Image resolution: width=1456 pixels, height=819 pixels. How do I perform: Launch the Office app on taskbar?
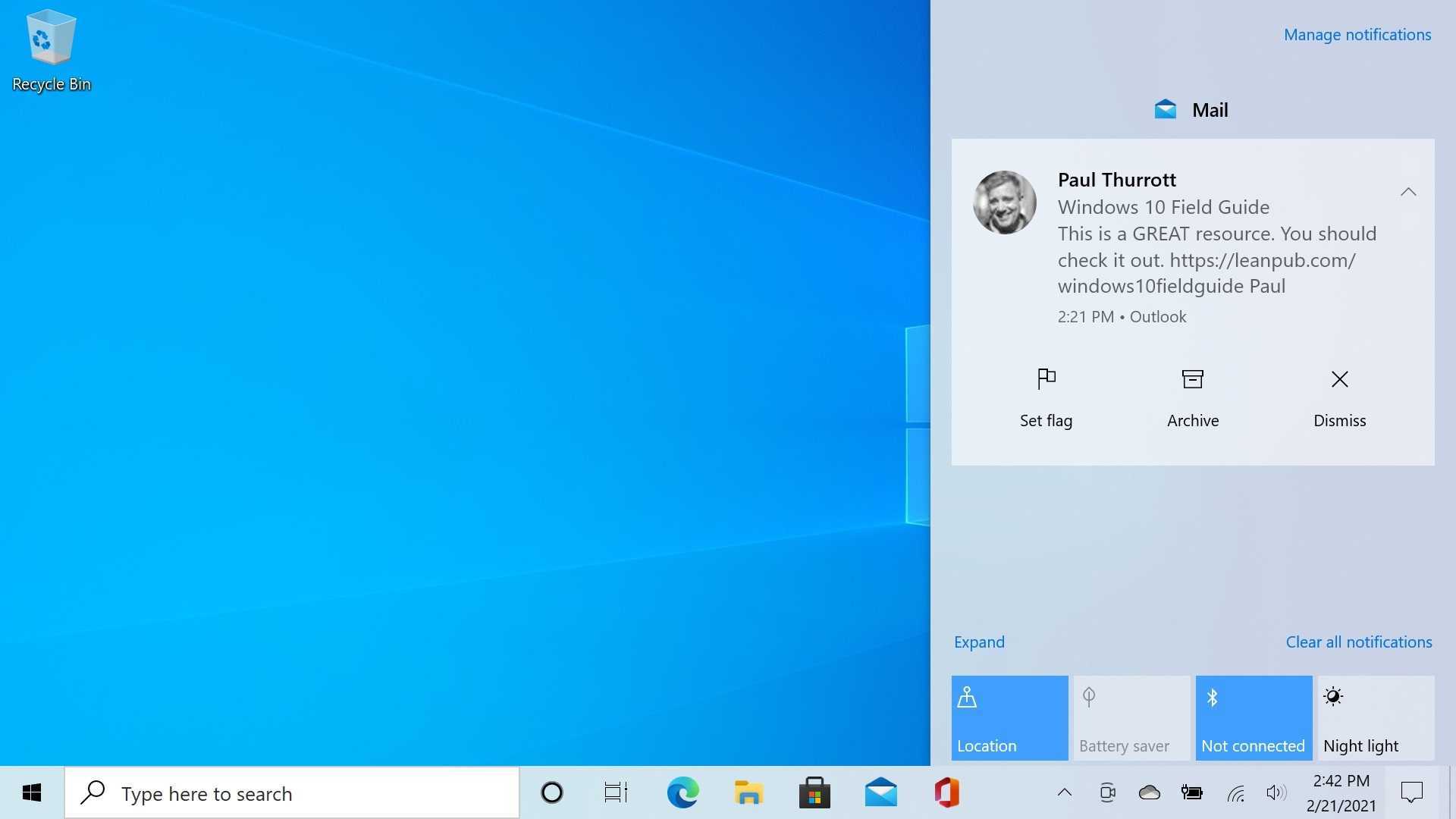point(946,793)
